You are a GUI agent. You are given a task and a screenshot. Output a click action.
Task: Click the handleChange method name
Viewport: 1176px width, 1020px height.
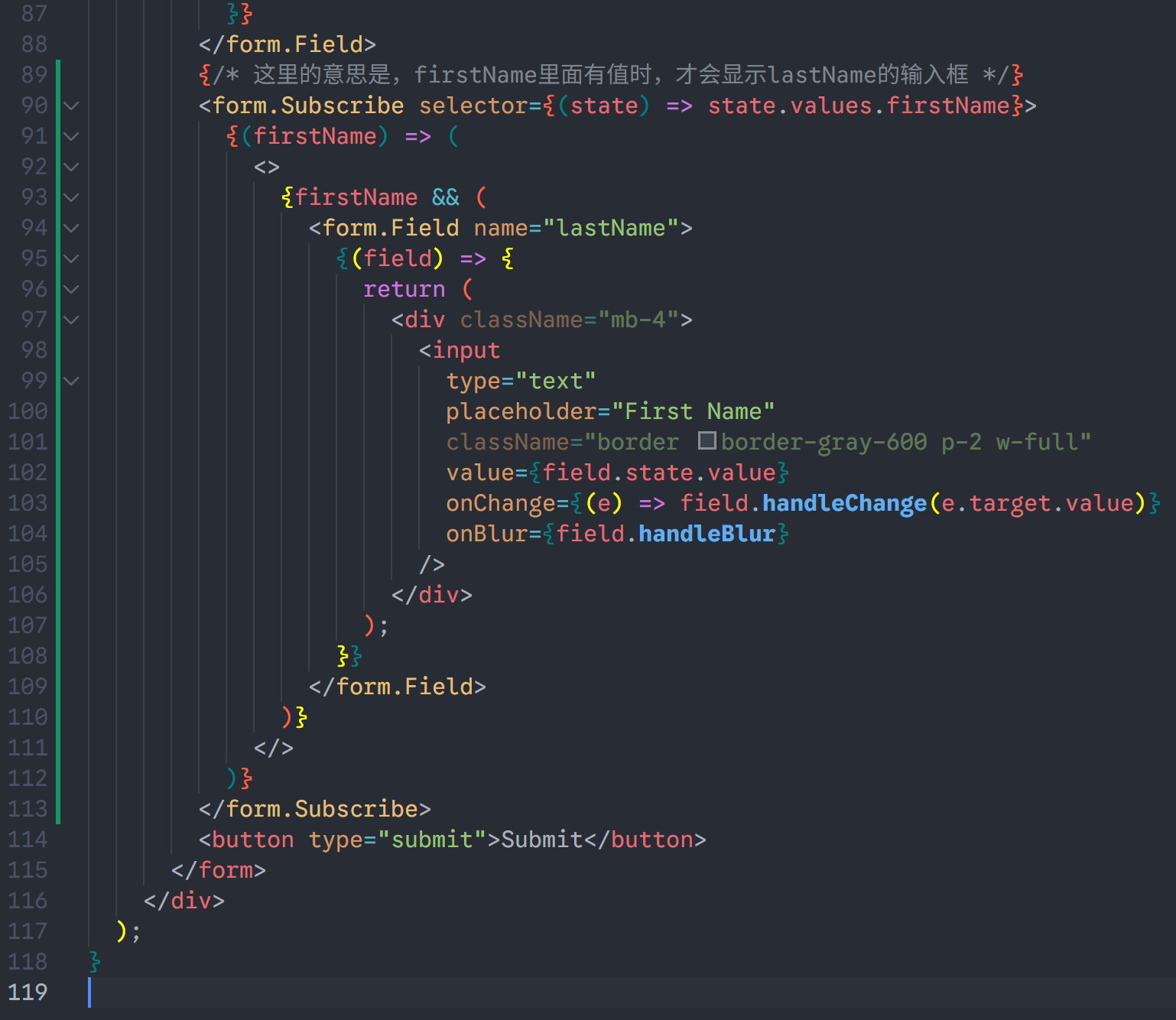pyautogui.click(x=844, y=503)
